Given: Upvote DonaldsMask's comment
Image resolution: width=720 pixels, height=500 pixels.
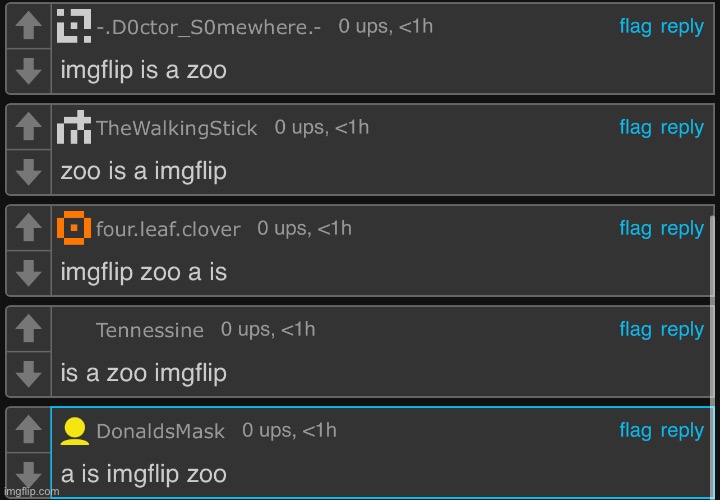Looking at the screenshot, I should click(x=29, y=429).
